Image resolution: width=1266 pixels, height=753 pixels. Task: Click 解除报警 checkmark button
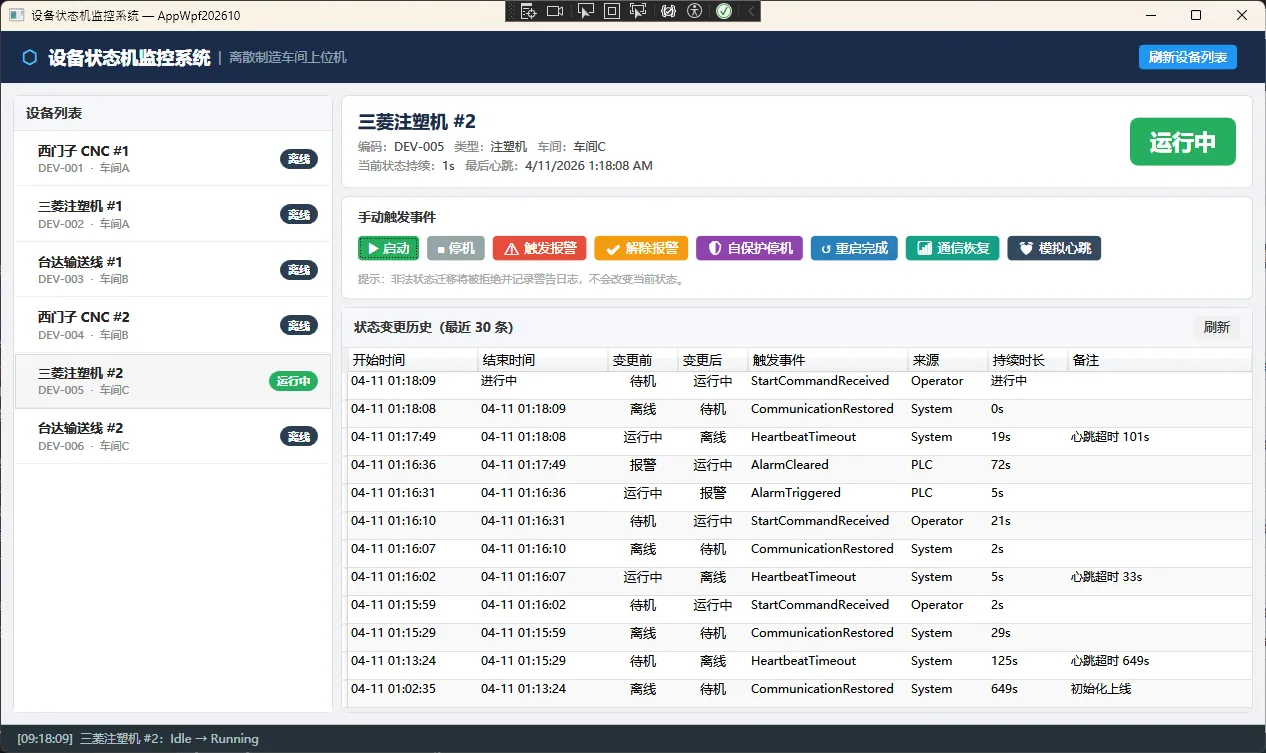click(x=641, y=248)
